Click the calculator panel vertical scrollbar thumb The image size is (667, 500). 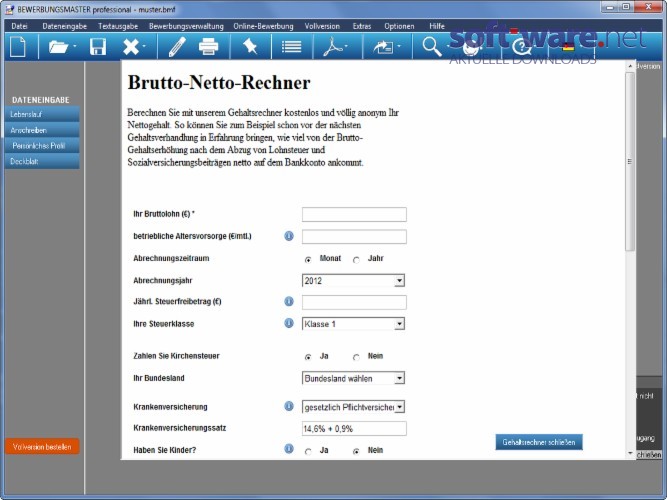pyautogui.click(x=630, y=161)
